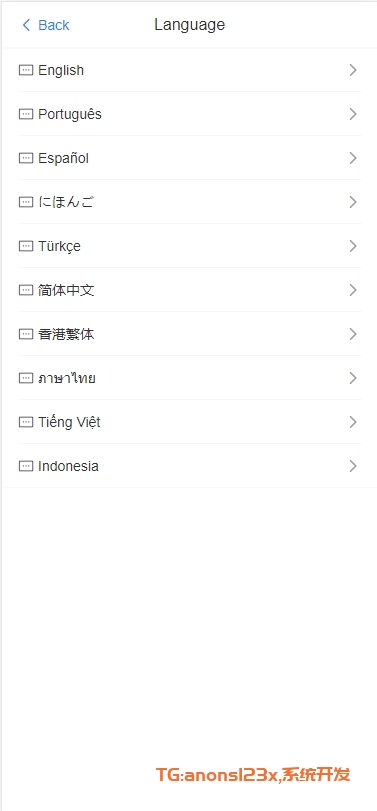Screen dimensions: 377x811
Task: Click the icon next to にほんご
Action: (x=26, y=202)
